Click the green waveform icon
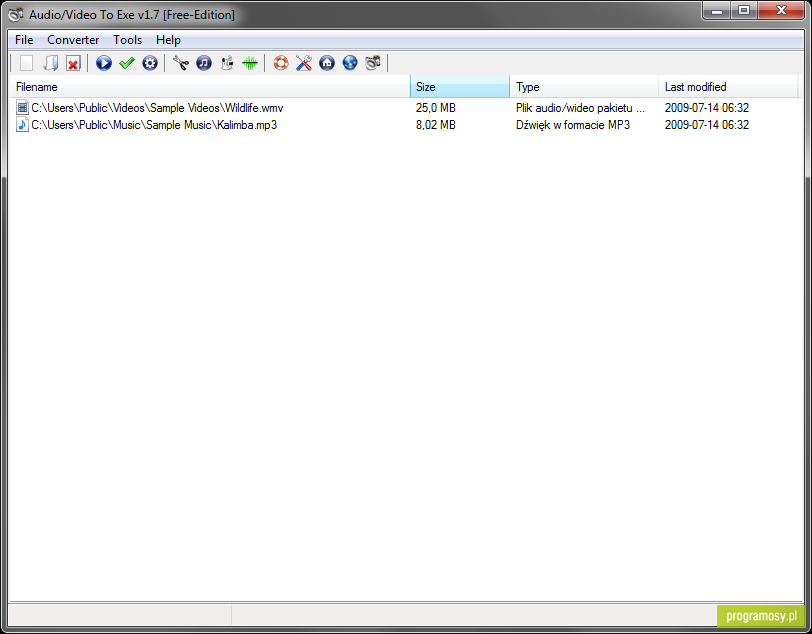 pyautogui.click(x=250, y=63)
